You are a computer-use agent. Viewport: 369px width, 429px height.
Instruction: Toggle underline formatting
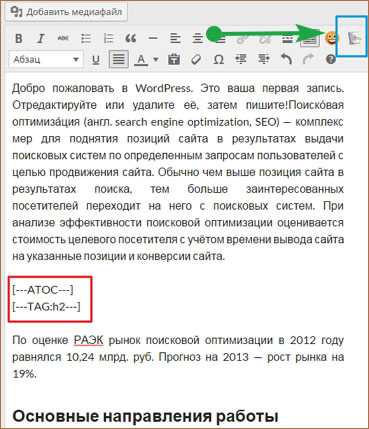click(x=96, y=60)
